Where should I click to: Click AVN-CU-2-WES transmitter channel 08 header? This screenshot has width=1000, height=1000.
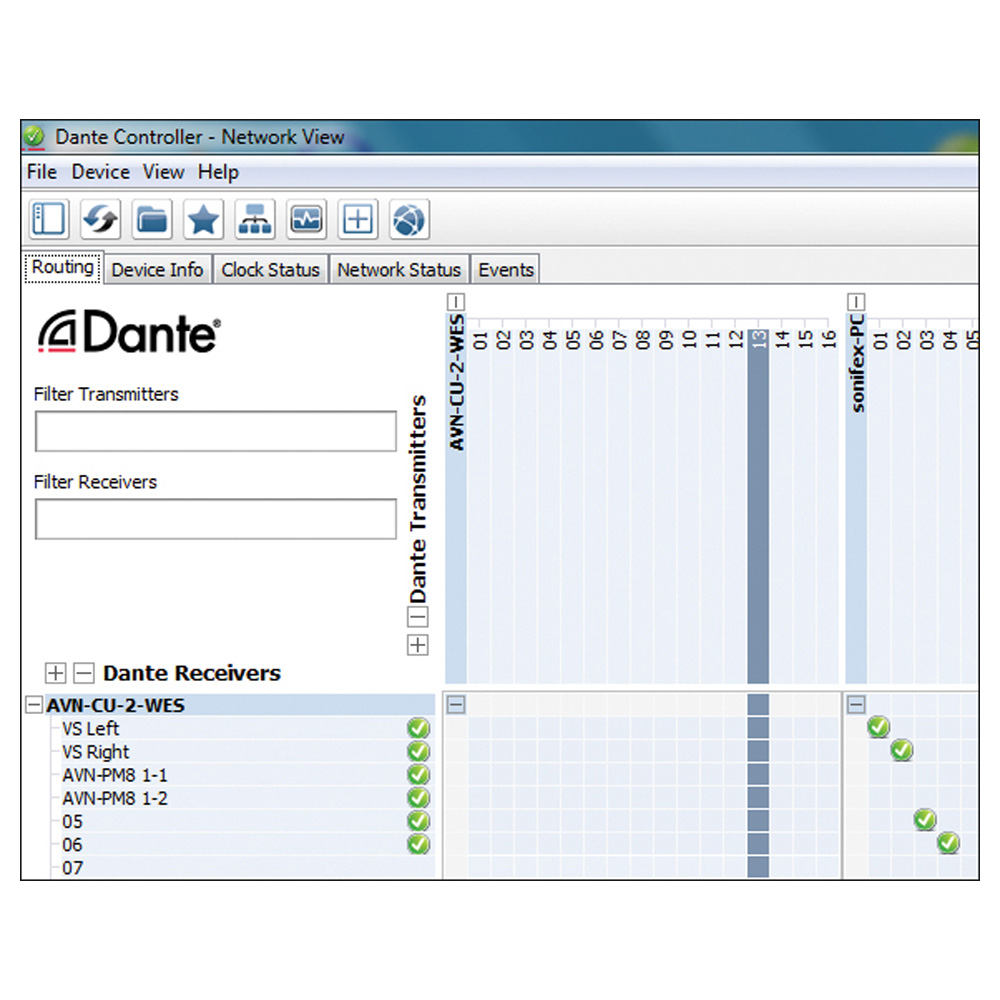click(643, 339)
